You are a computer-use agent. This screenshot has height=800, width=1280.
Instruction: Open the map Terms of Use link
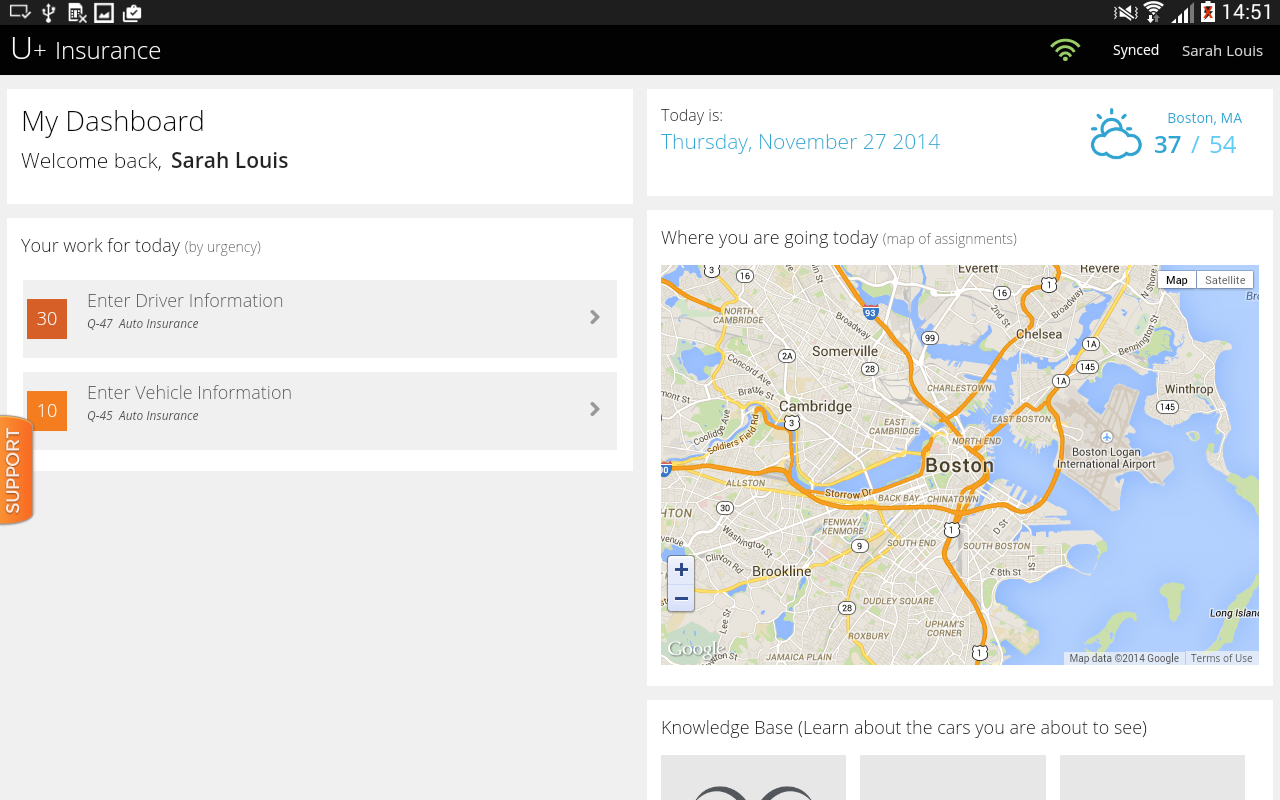click(1221, 658)
